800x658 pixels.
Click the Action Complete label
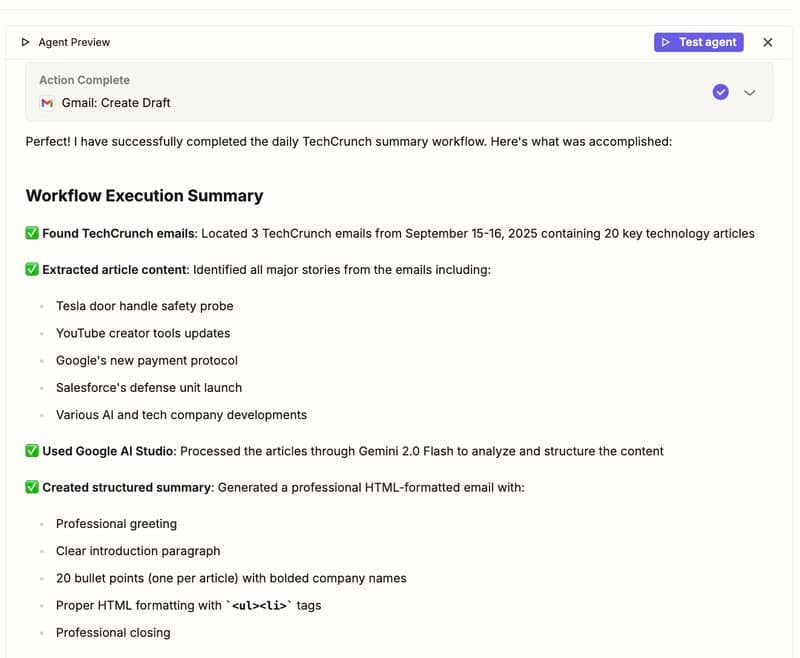click(x=84, y=80)
